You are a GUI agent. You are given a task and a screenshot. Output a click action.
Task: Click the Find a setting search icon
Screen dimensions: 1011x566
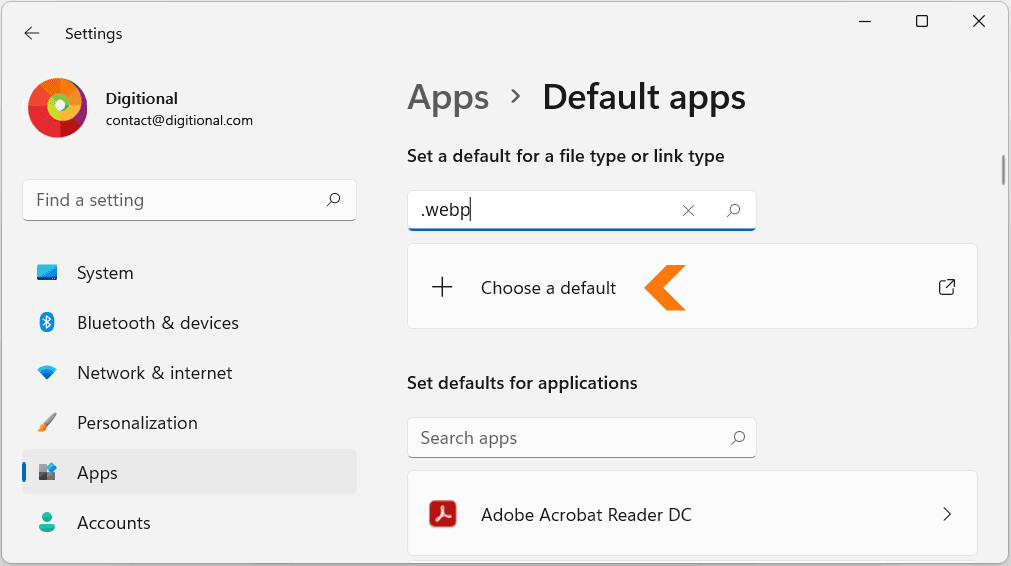(333, 200)
